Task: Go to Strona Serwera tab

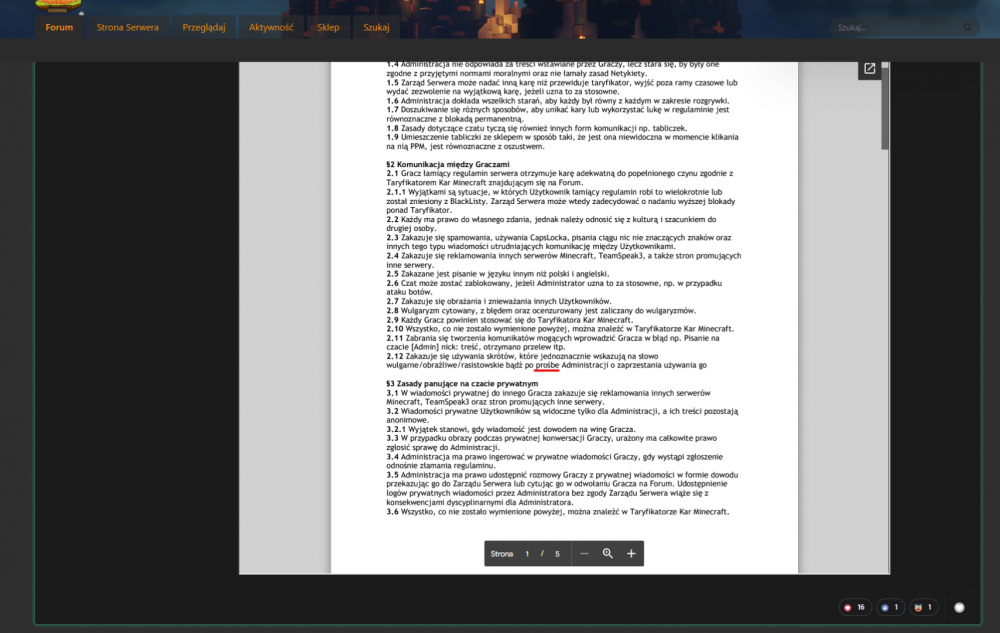Action: point(128,27)
